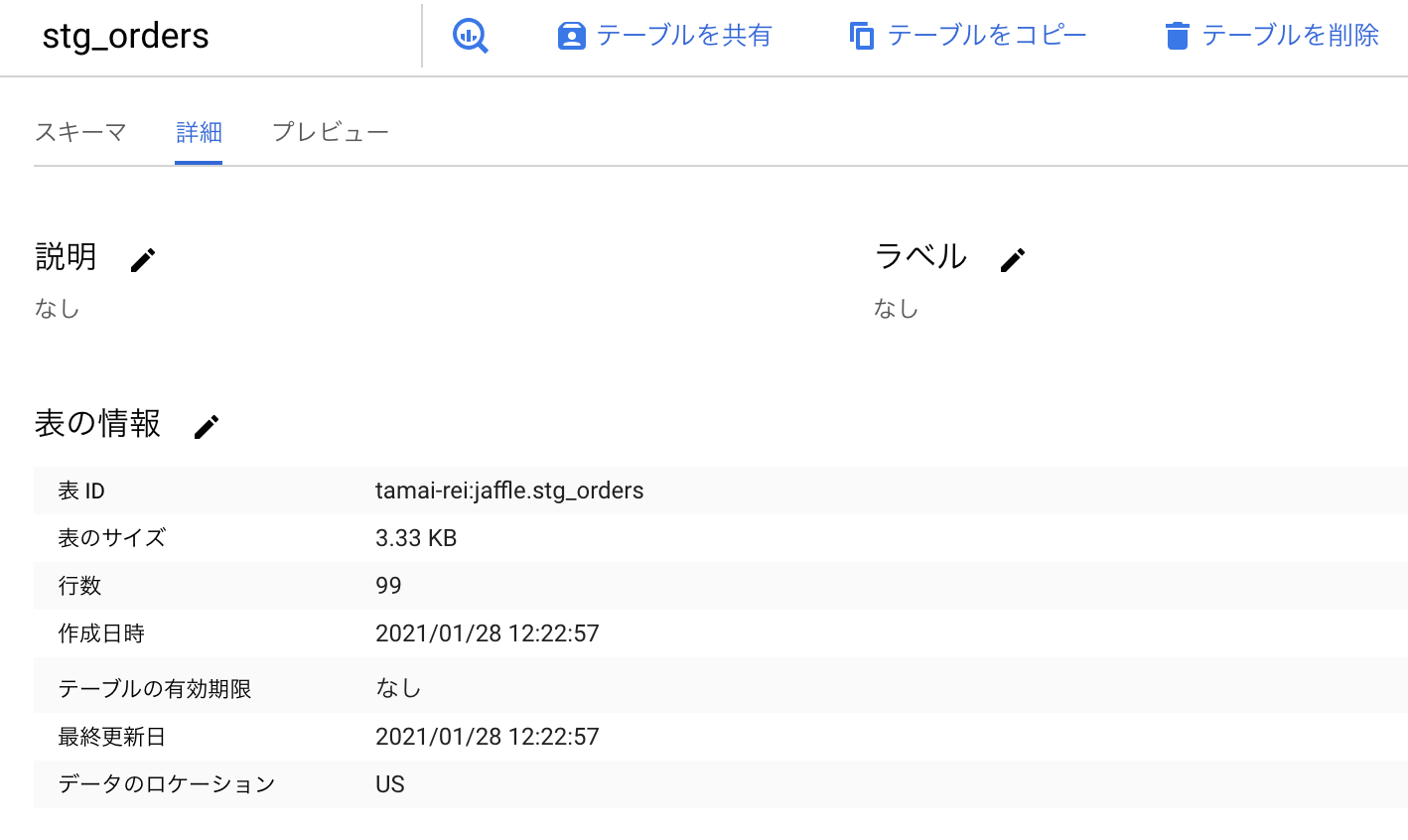Viewport: 1408px width, 840px height.
Task: Click the US location value
Action: click(x=390, y=784)
